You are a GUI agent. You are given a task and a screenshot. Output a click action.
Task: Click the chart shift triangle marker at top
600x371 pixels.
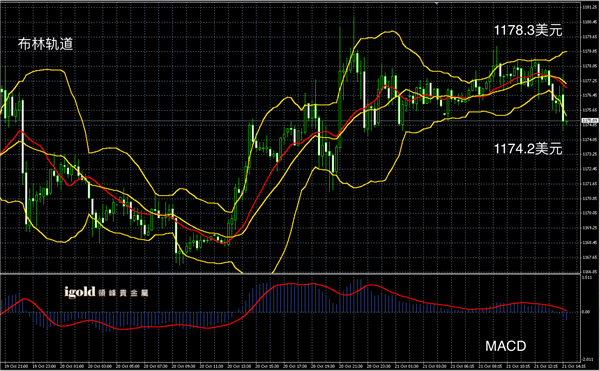point(437,3)
